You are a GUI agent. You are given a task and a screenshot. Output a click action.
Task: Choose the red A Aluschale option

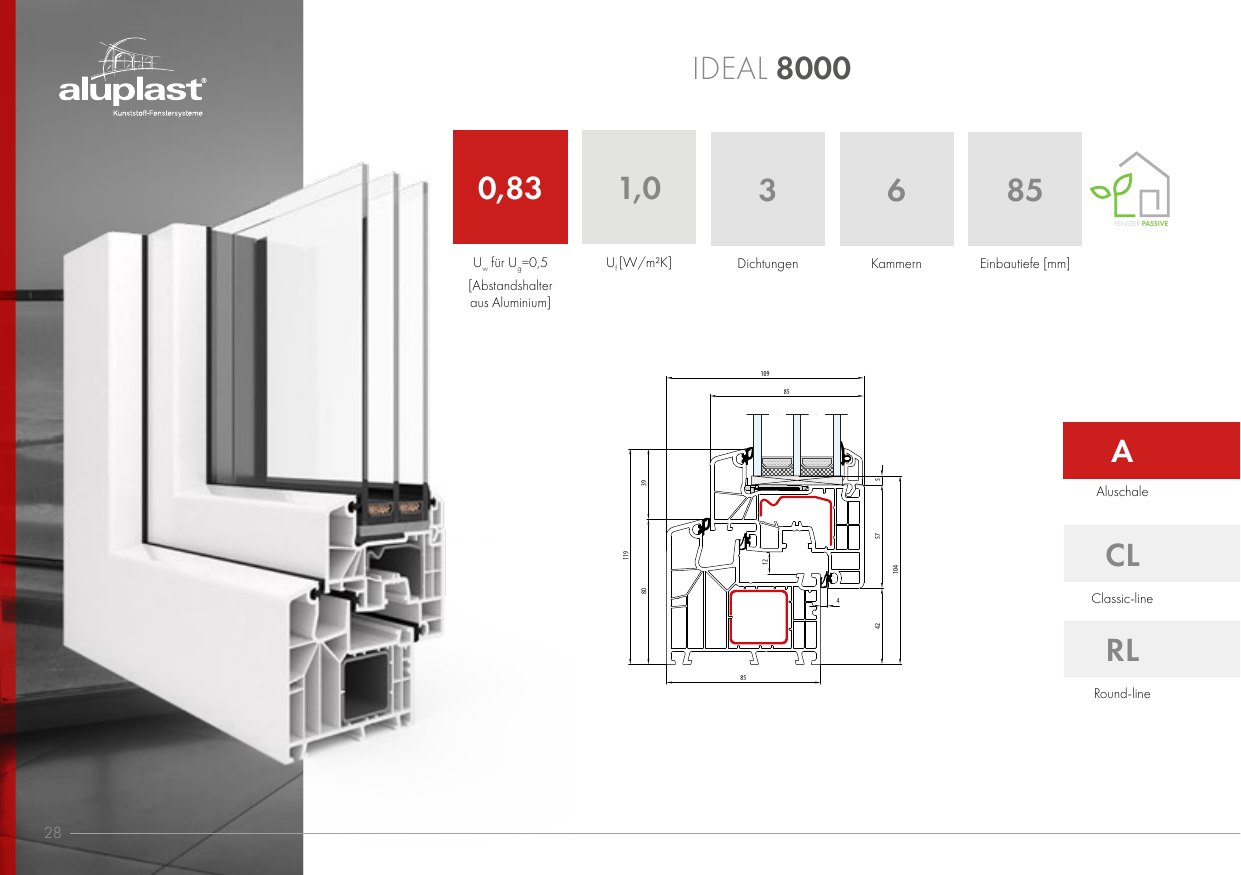1151,451
